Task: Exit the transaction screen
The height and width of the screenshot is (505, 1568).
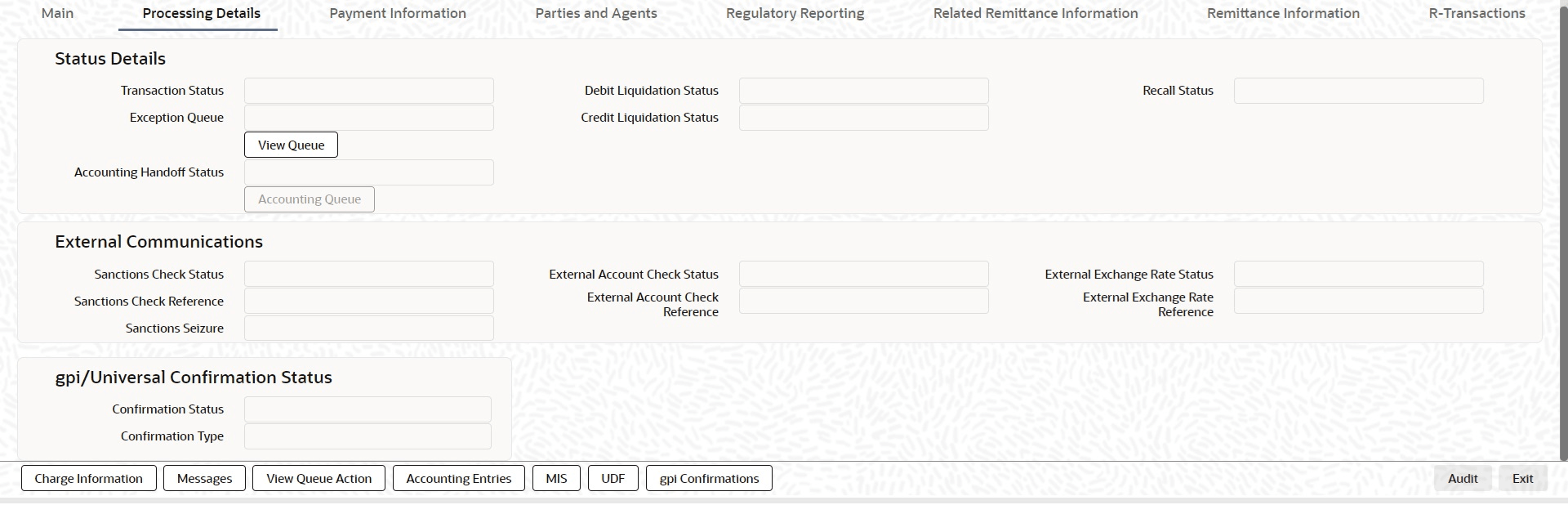Action: (x=1522, y=478)
